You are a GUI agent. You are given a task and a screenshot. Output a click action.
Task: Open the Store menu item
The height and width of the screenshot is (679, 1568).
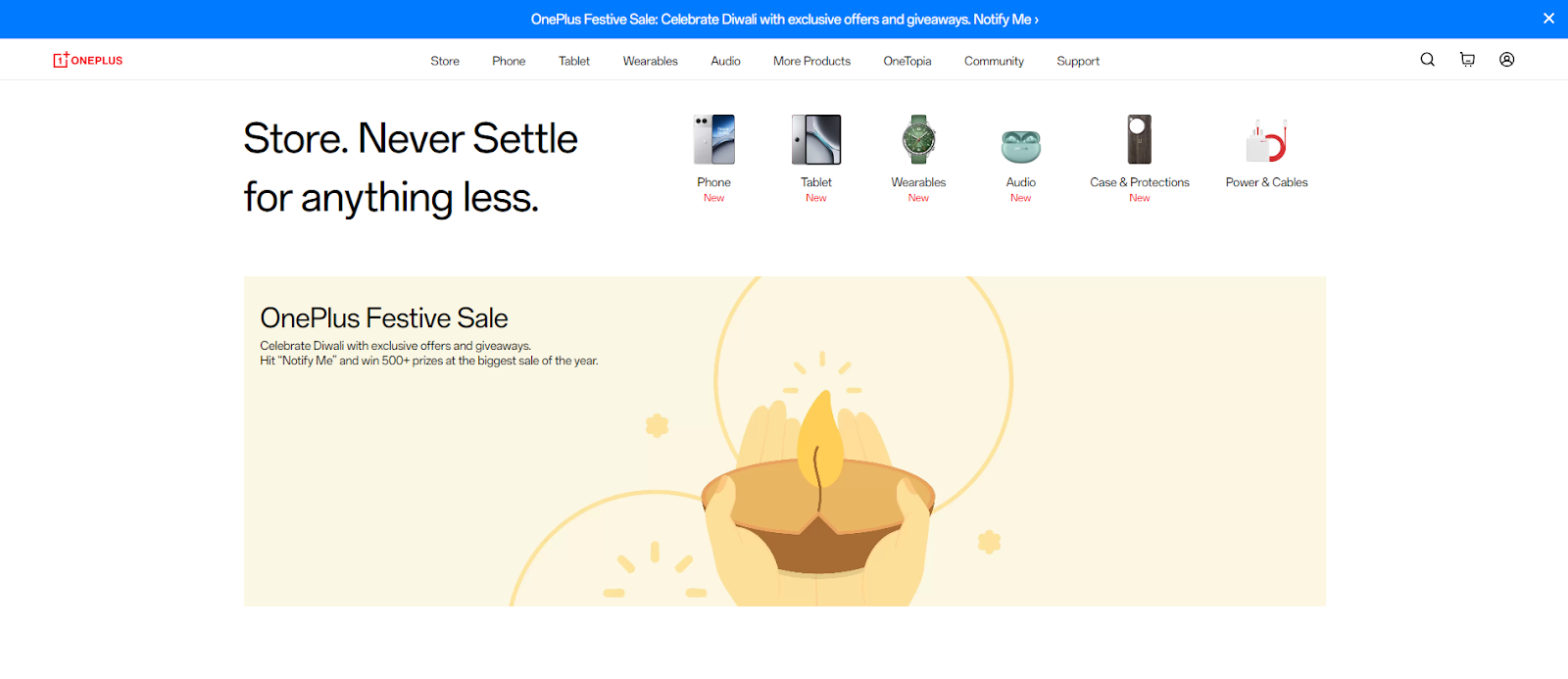[445, 61]
